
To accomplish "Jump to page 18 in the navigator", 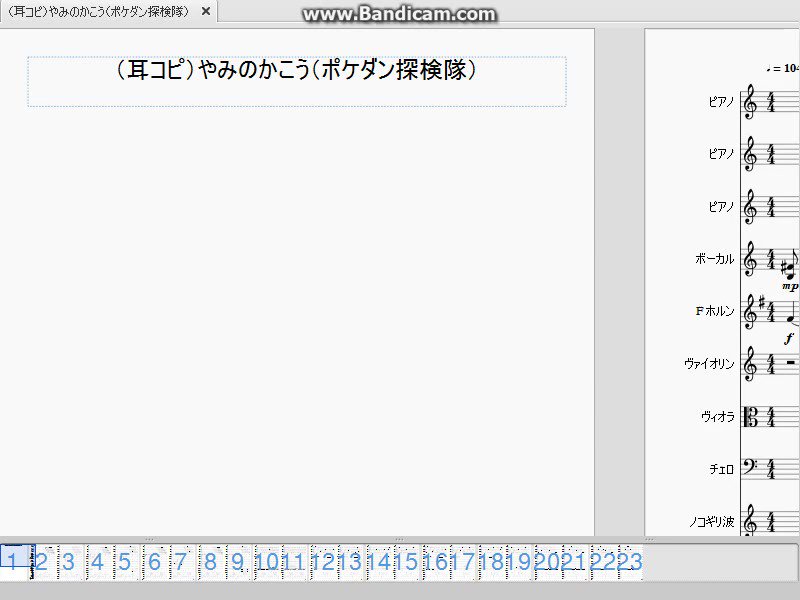I will (491, 561).
